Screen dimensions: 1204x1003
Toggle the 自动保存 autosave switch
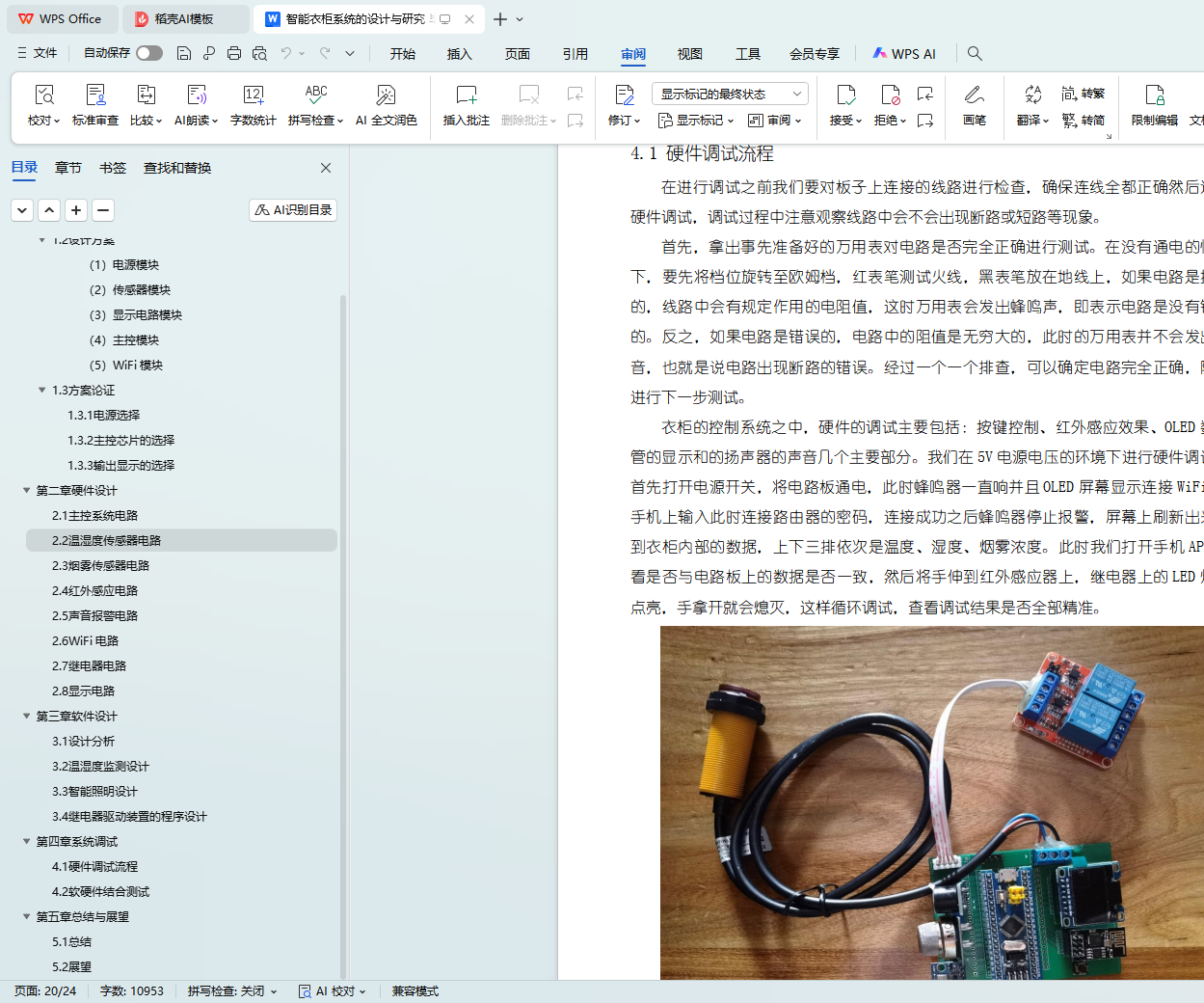(x=149, y=53)
